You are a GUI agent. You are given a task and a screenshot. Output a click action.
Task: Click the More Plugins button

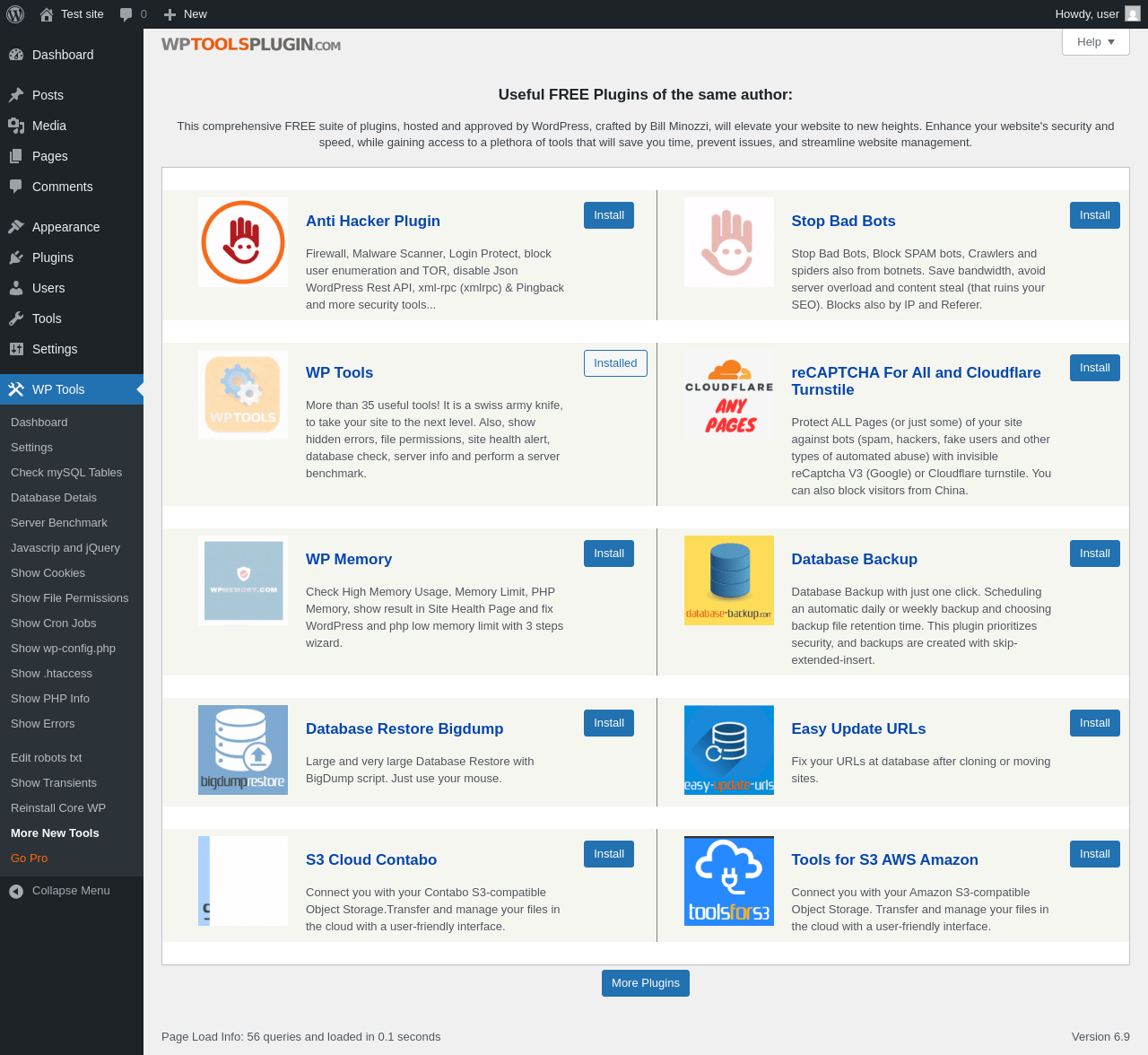(x=646, y=983)
